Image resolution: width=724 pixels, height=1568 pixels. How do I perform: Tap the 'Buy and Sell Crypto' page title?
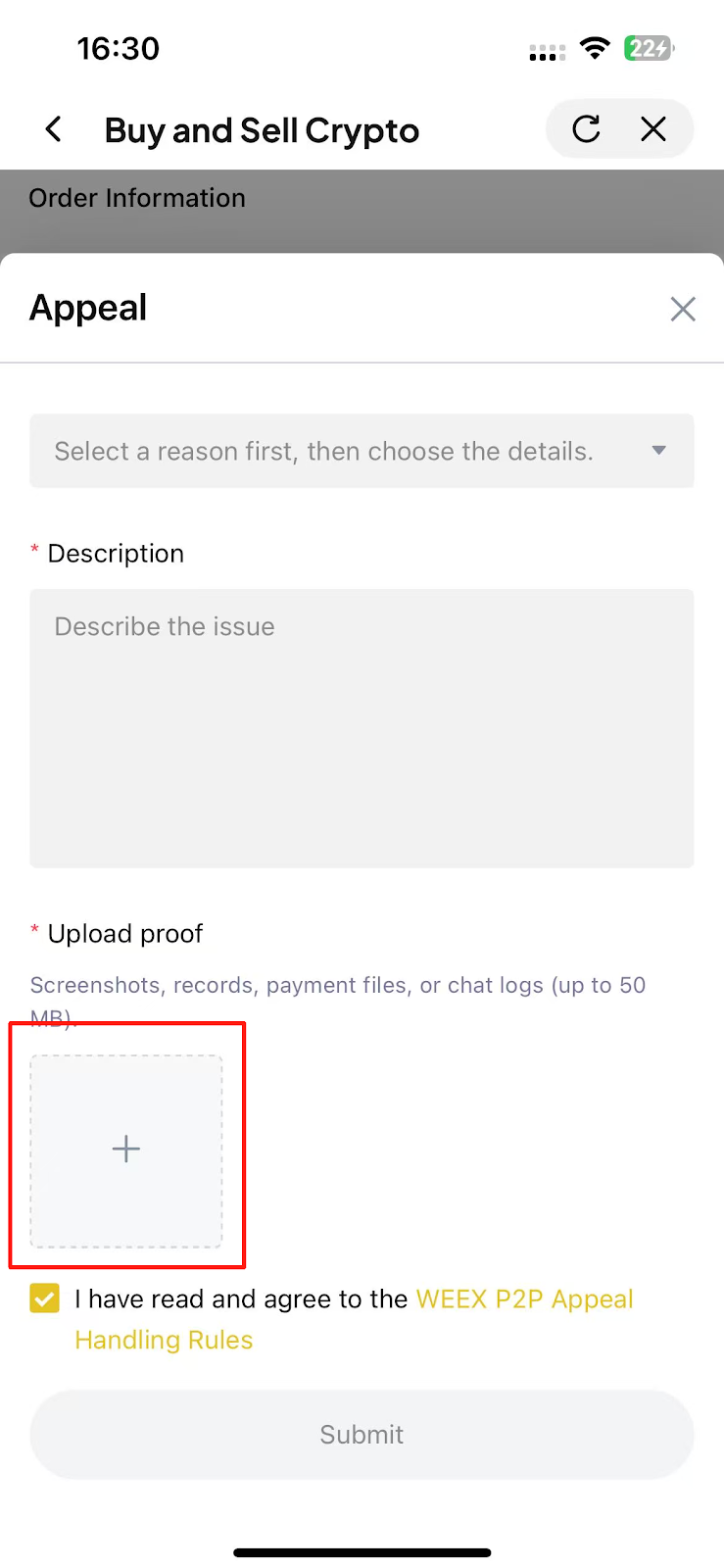pyautogui.click(x=262, y=130)
